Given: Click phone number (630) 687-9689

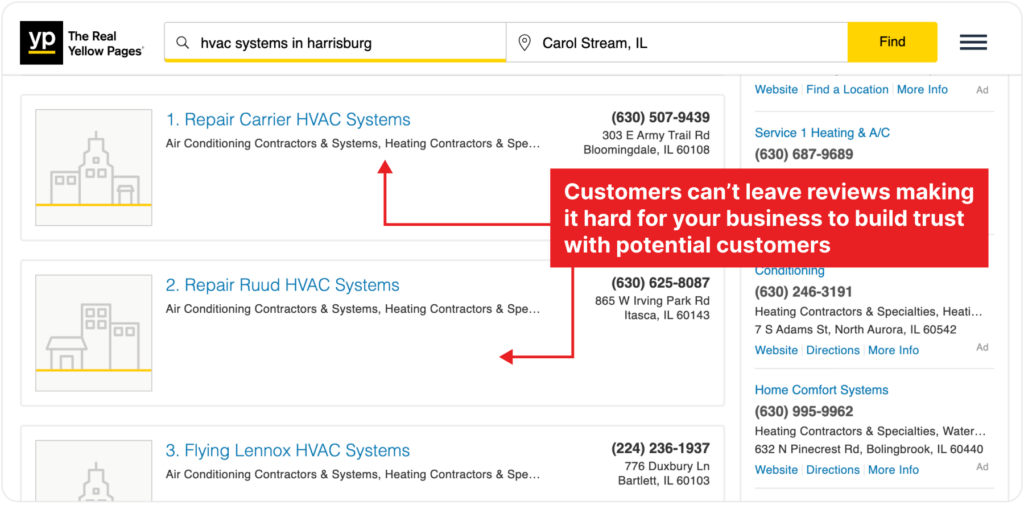Looking at the screenshot, I should pyautogui.click(x=803, y=155).
